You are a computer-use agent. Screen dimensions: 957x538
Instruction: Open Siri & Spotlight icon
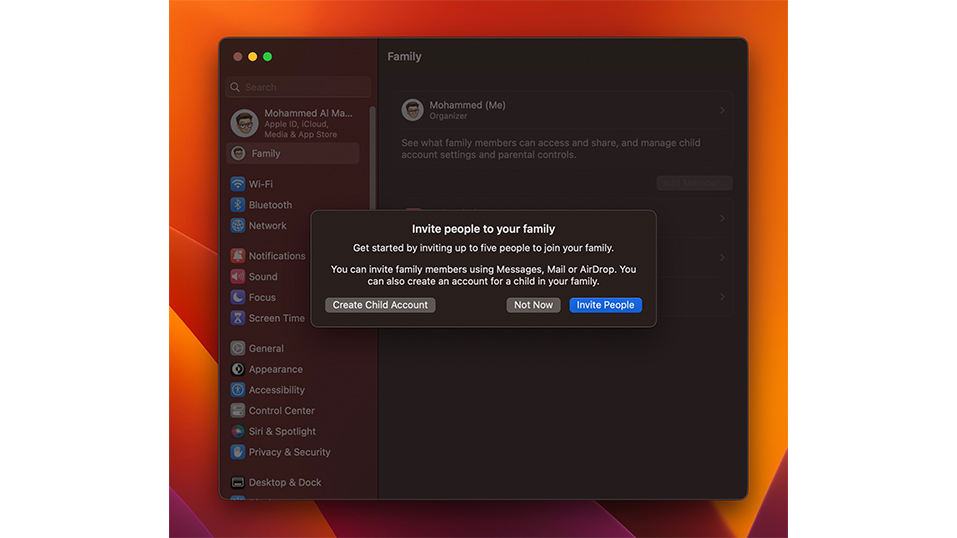pos(238,431)
